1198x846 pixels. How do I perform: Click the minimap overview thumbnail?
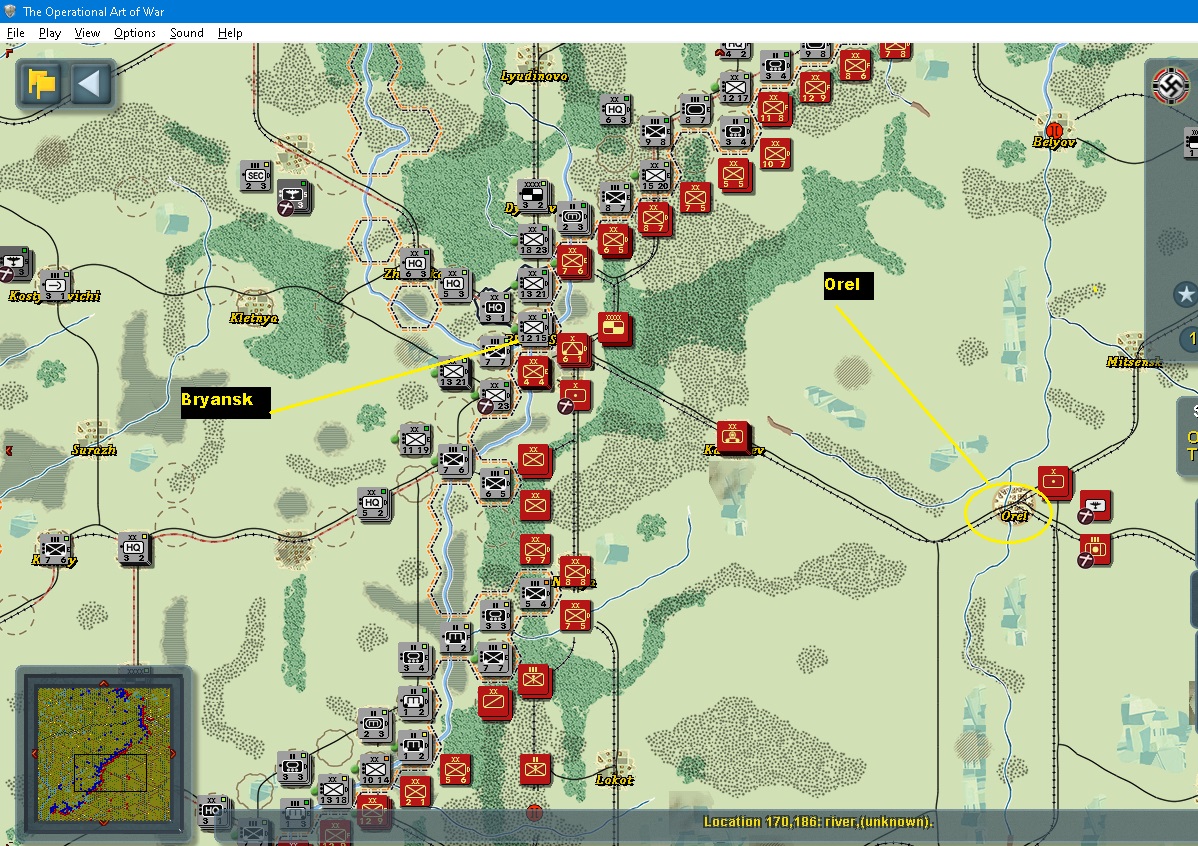coord(103,754)
